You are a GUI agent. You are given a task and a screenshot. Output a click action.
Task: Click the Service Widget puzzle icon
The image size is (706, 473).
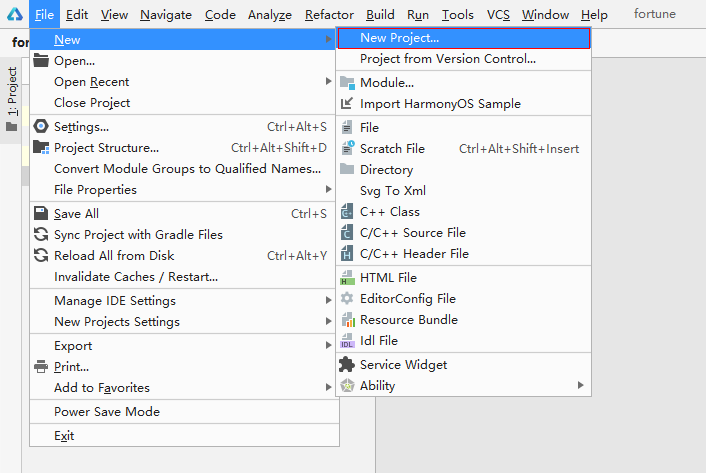(347, 365)
